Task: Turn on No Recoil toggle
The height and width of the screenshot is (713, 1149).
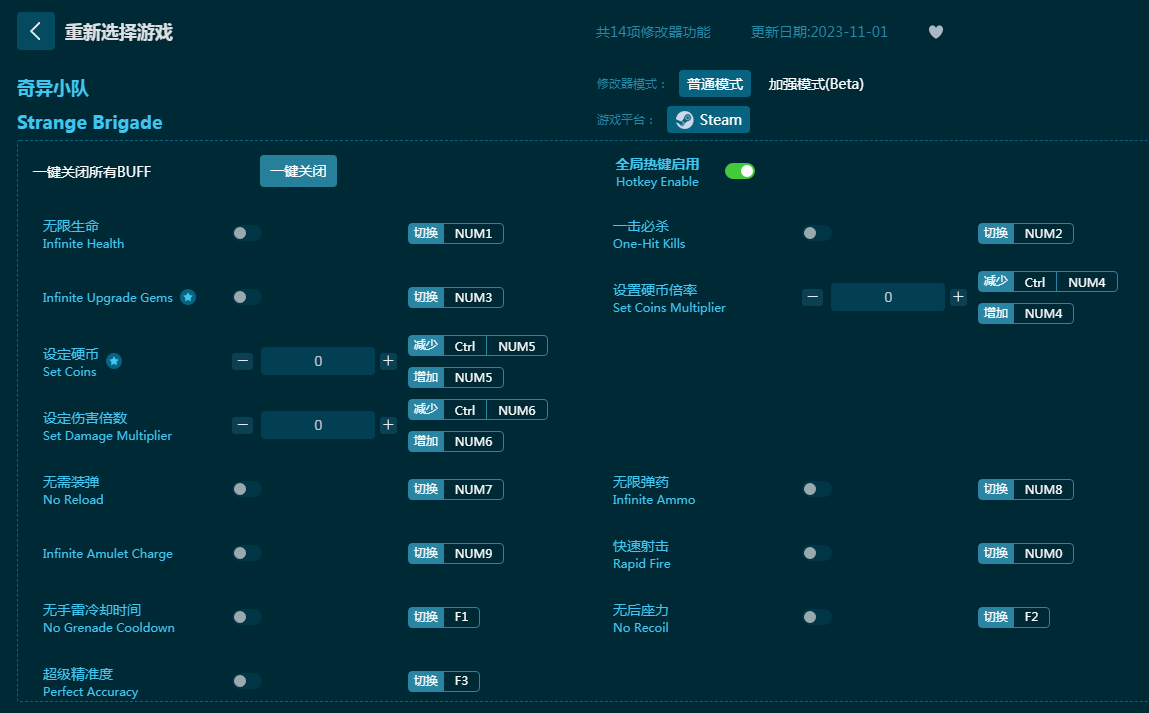Action: point(817,617)
